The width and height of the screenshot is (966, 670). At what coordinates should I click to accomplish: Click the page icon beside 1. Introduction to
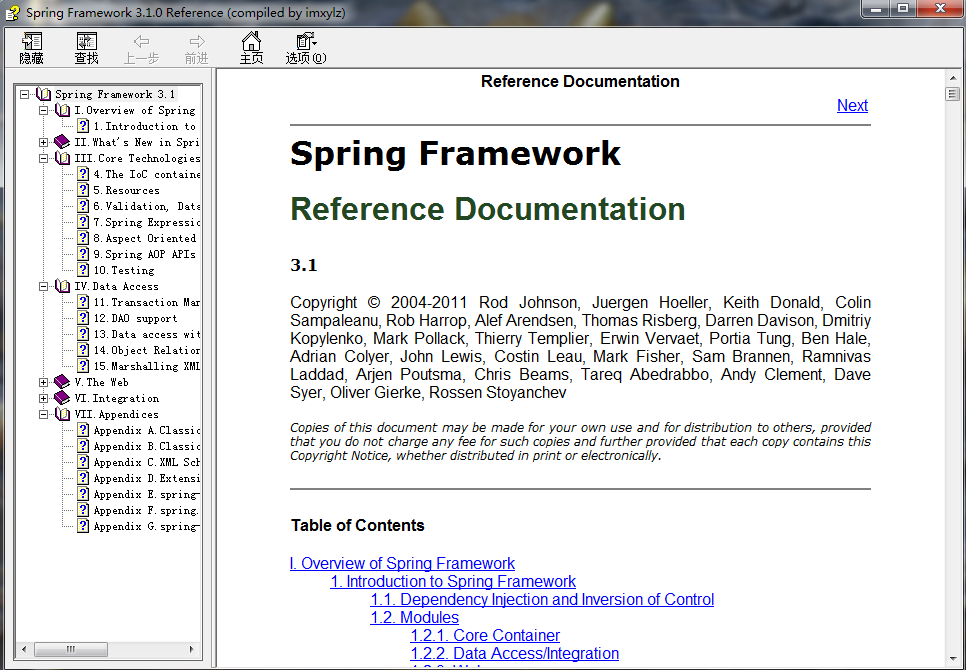(83, 126)
